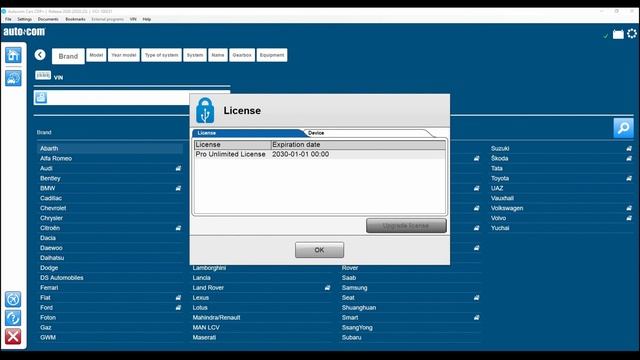
Task: Click the vehicle icon next to Fiat
Action: pos(178,298)
